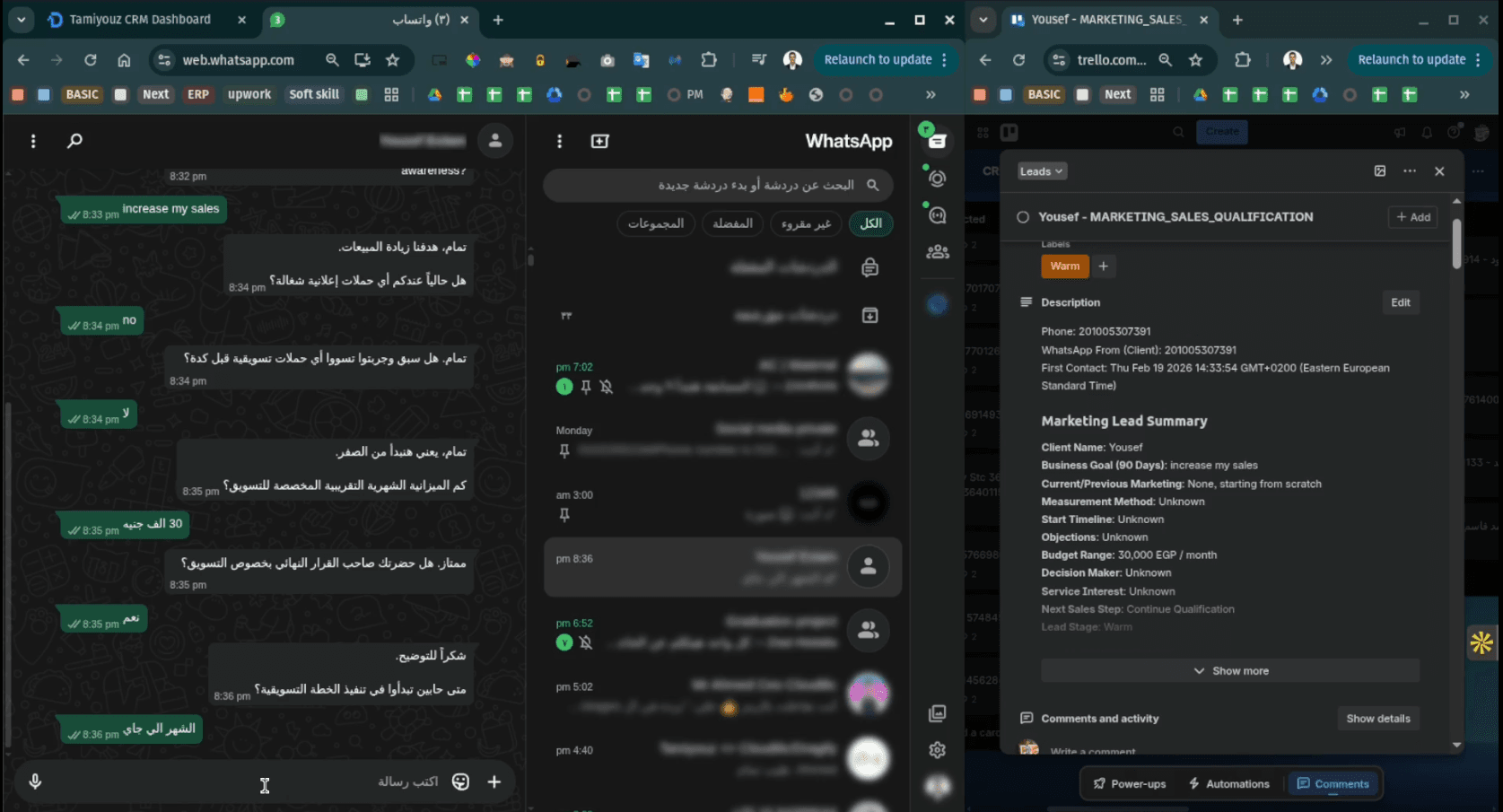
Task: Toggle Comments in Trello bottom bar
Action: 1333,784
